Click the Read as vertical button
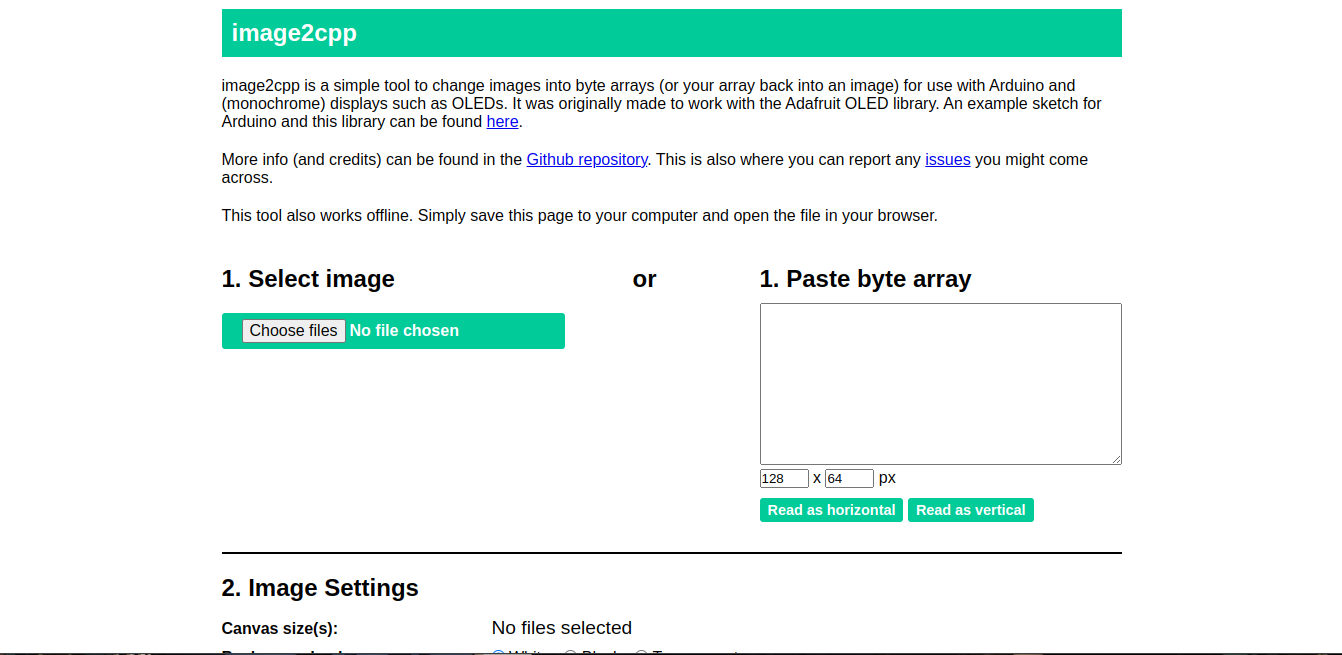Image resolution: width=1342 pixels, height=655 pixels. (x=970, y=509)
